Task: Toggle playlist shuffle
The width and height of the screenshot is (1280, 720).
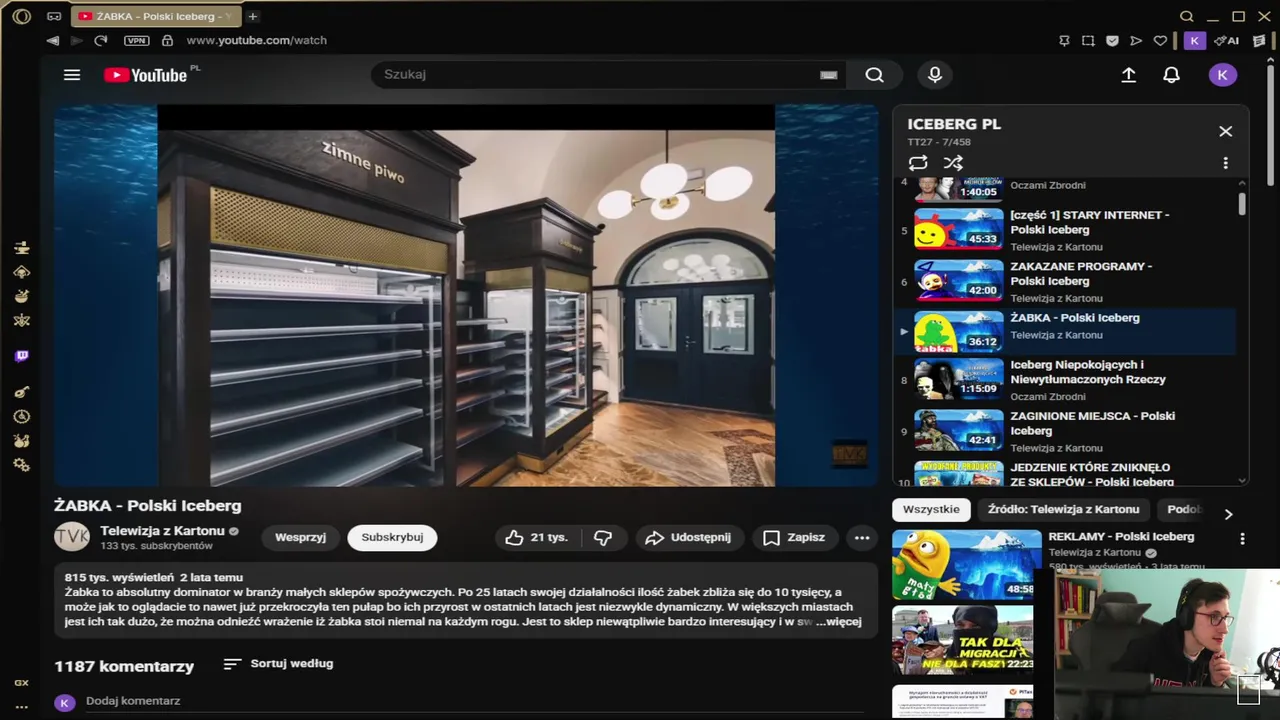Action: point(953,163)
